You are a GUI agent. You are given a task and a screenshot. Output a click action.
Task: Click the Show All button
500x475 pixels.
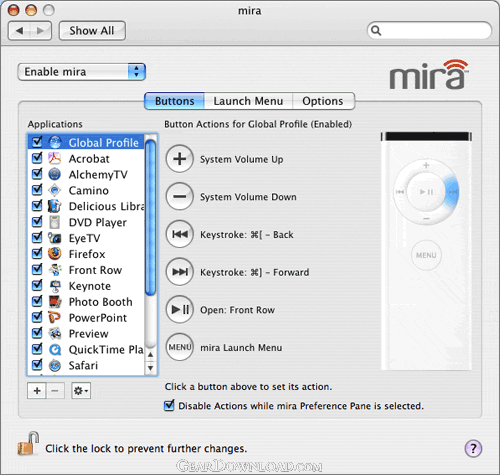[92, 31]
